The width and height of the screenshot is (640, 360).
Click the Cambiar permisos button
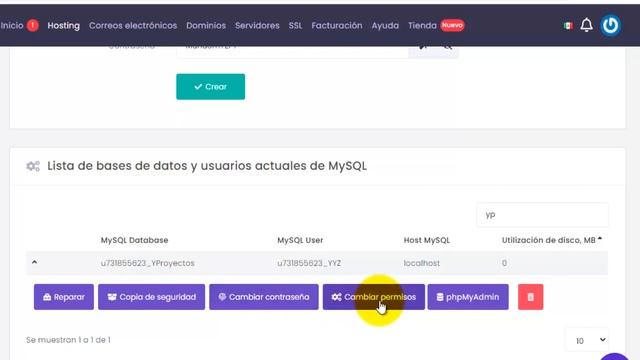(x=373, y=297)
